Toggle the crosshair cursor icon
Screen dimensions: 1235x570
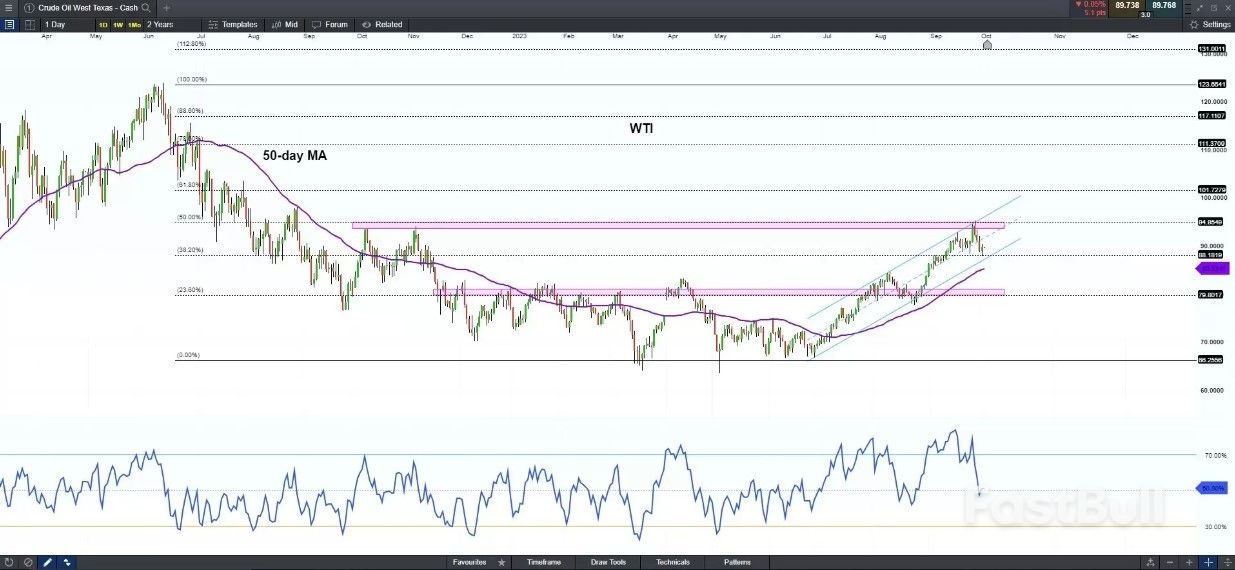click(x=1209, y=562)
